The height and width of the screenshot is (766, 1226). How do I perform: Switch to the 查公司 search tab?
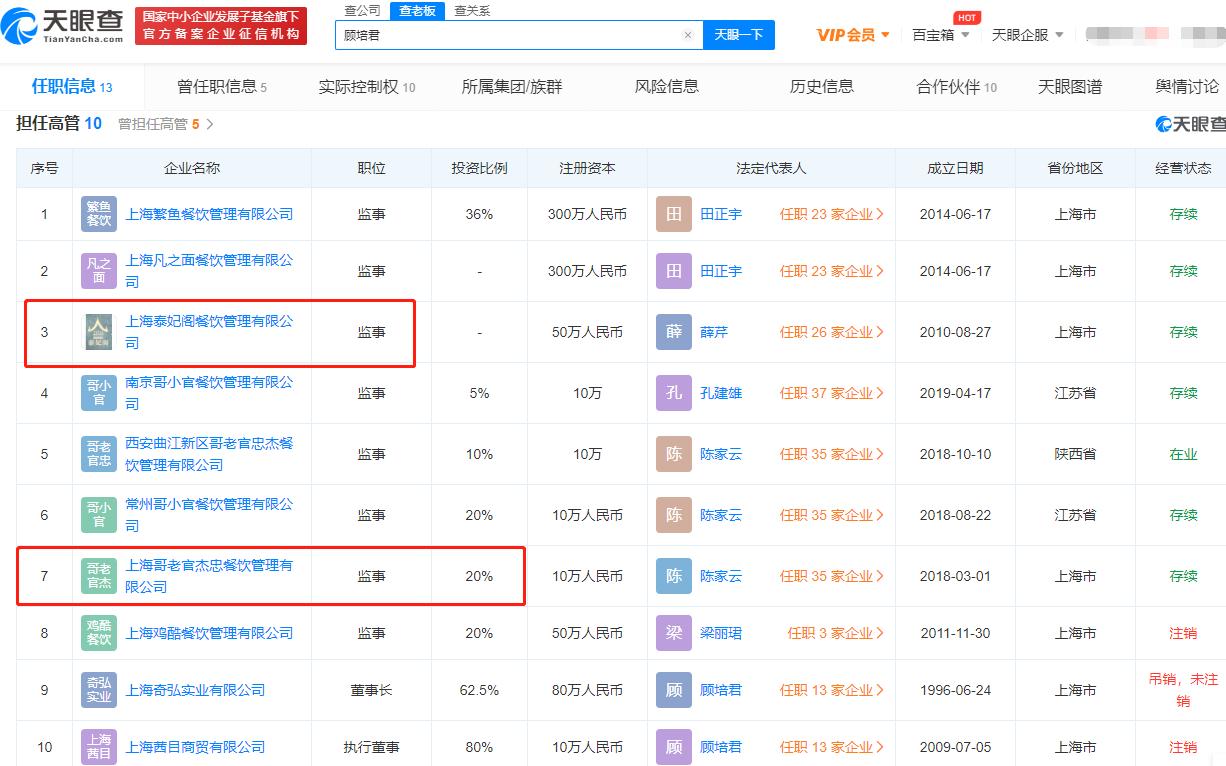coord(362,11)
